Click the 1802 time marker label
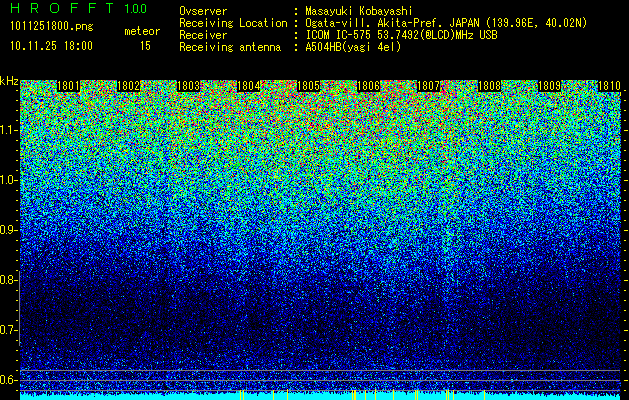This screenshot has width=629, height=400. (128, 86)
